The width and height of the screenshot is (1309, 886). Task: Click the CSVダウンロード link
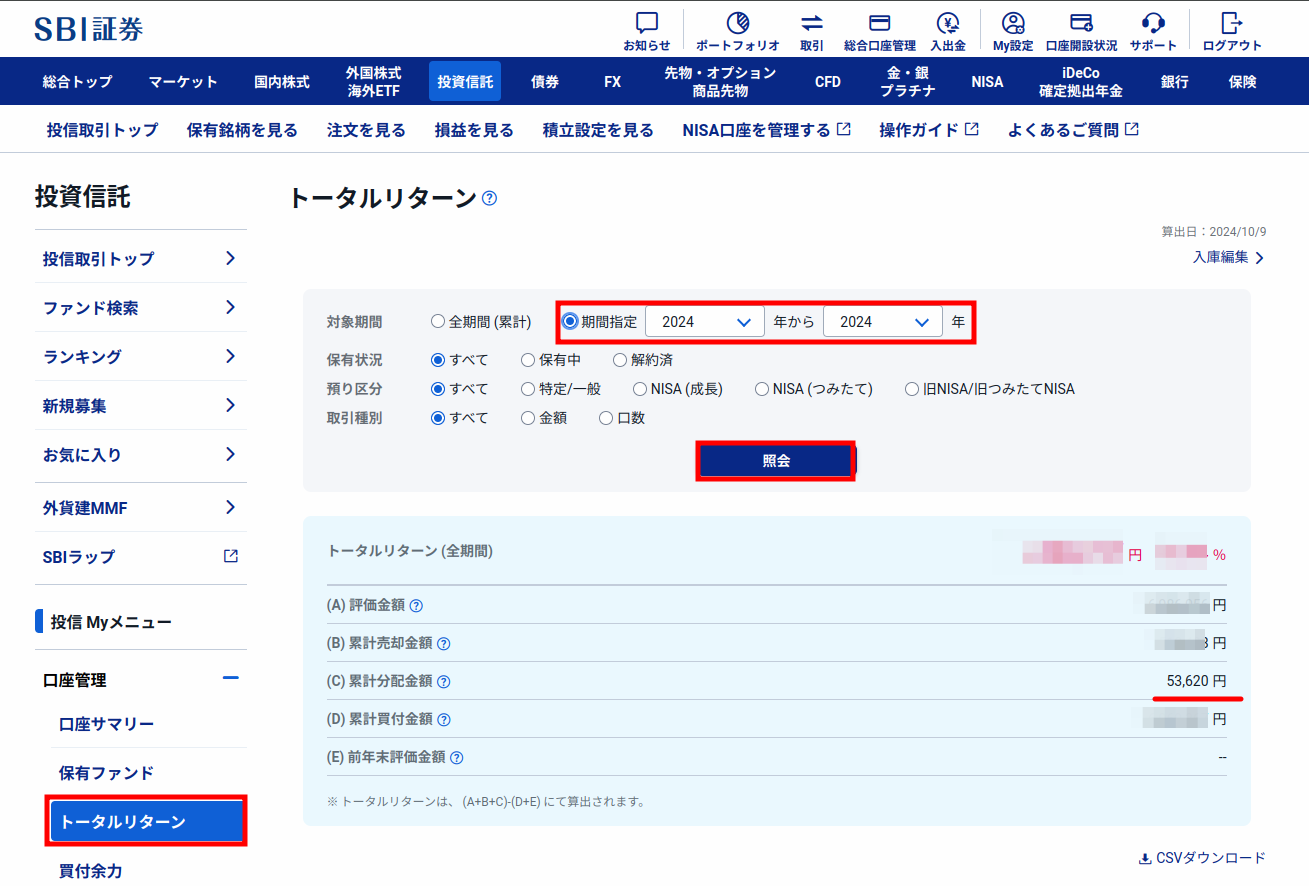click(x=1201, y=858)
